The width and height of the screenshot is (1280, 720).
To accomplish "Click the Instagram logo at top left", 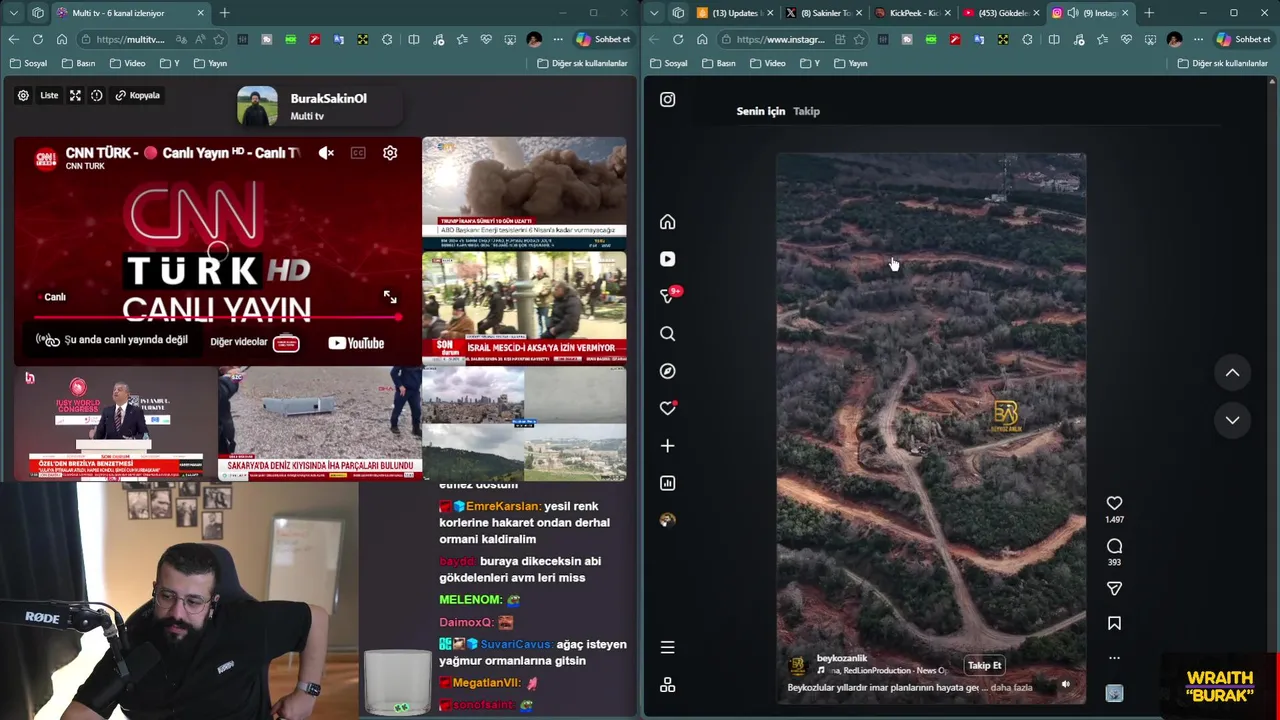I will click(667, 99).
